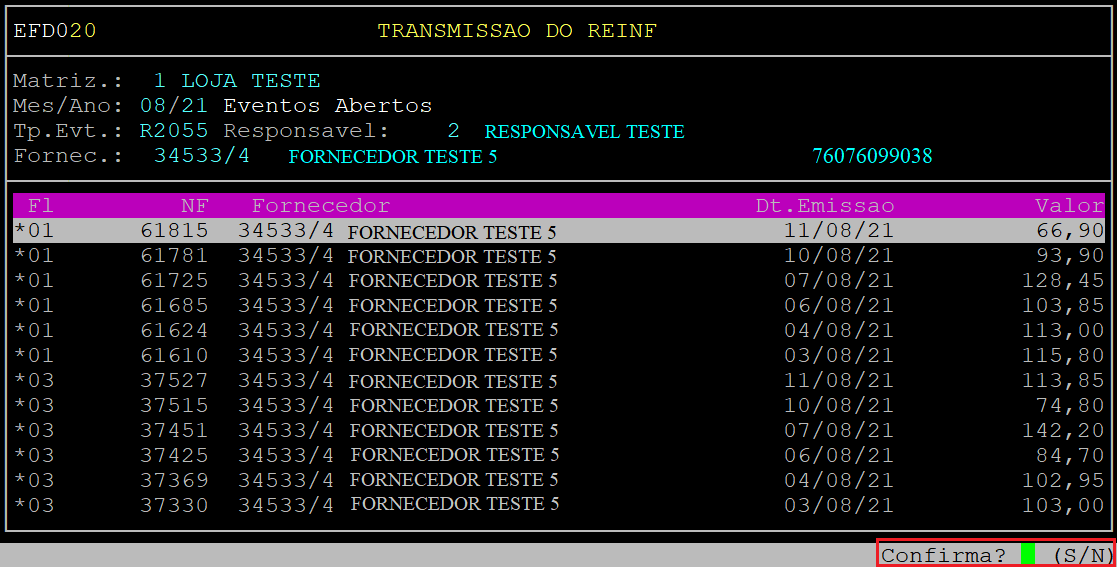1117x567 pixels.
Task: Click the Valor column header
Action: pos(1069,205)
